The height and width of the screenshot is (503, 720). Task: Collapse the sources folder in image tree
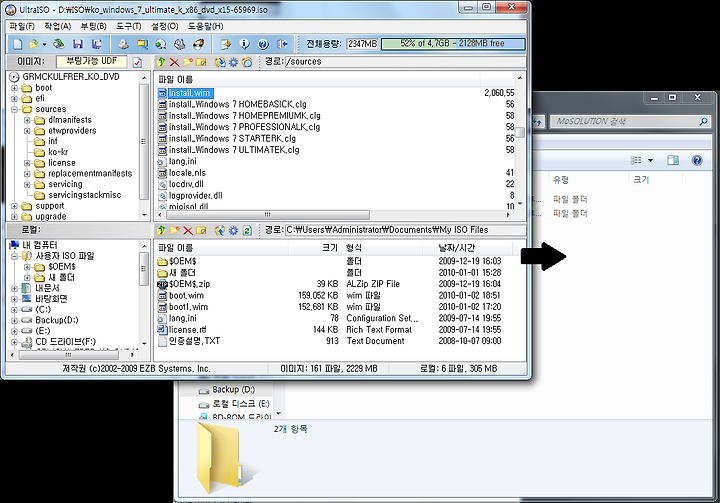[15, 109]
